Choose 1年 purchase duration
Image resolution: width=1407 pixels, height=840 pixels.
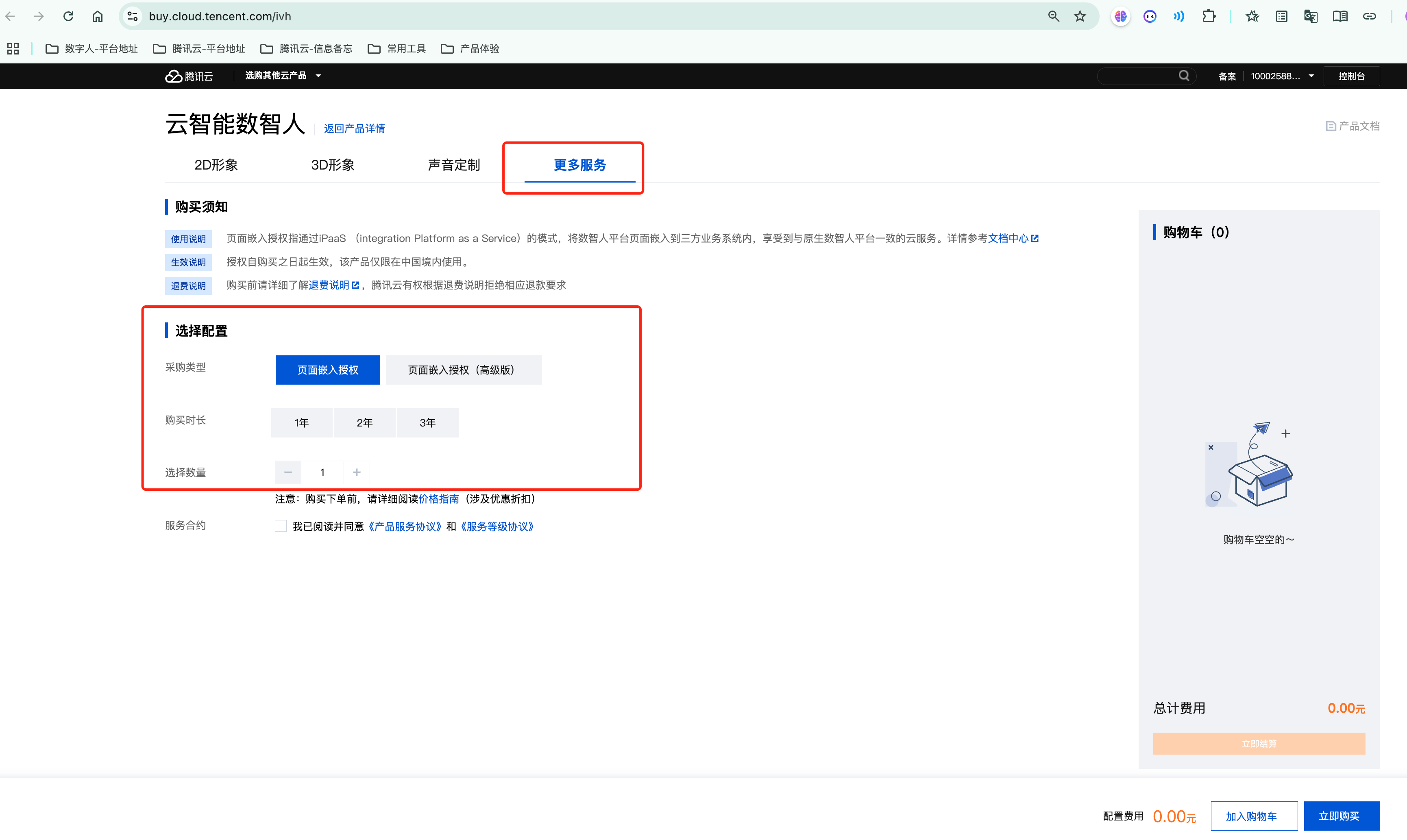tap(302, 422)
